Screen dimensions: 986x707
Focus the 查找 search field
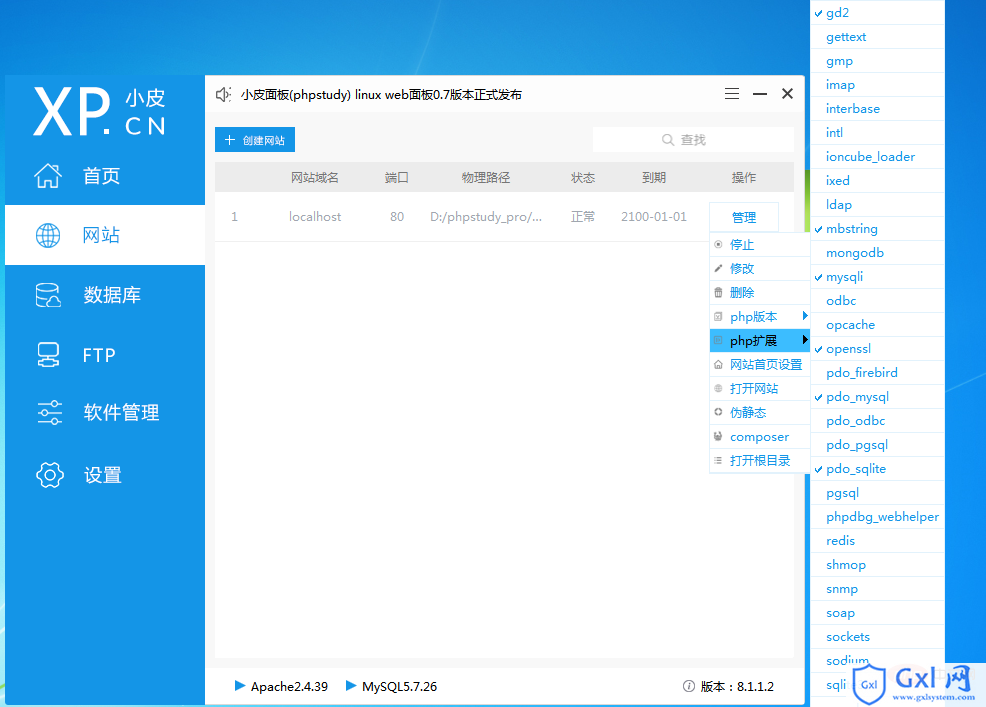click(x=693, y=140)
